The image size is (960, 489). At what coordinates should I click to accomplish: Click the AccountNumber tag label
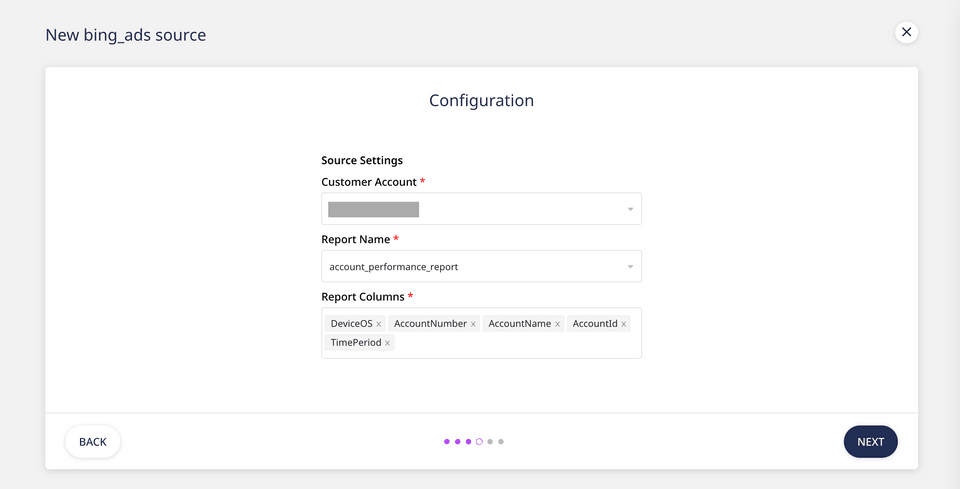430,324
